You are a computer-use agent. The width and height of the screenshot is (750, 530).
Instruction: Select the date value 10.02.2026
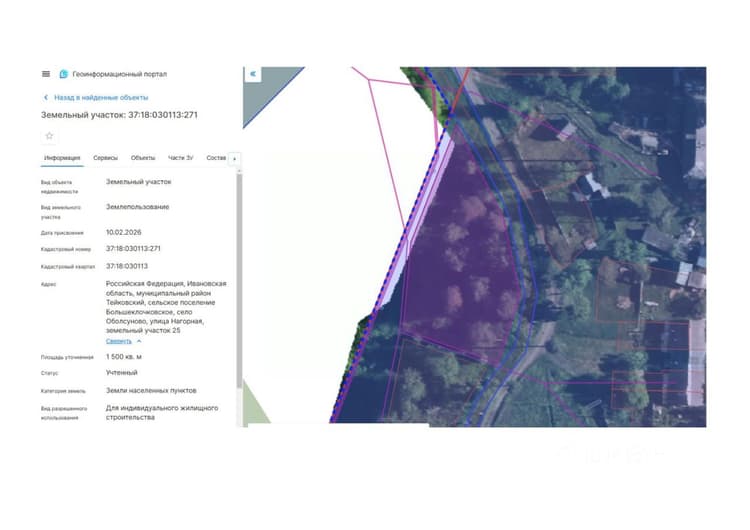point(123,232)
